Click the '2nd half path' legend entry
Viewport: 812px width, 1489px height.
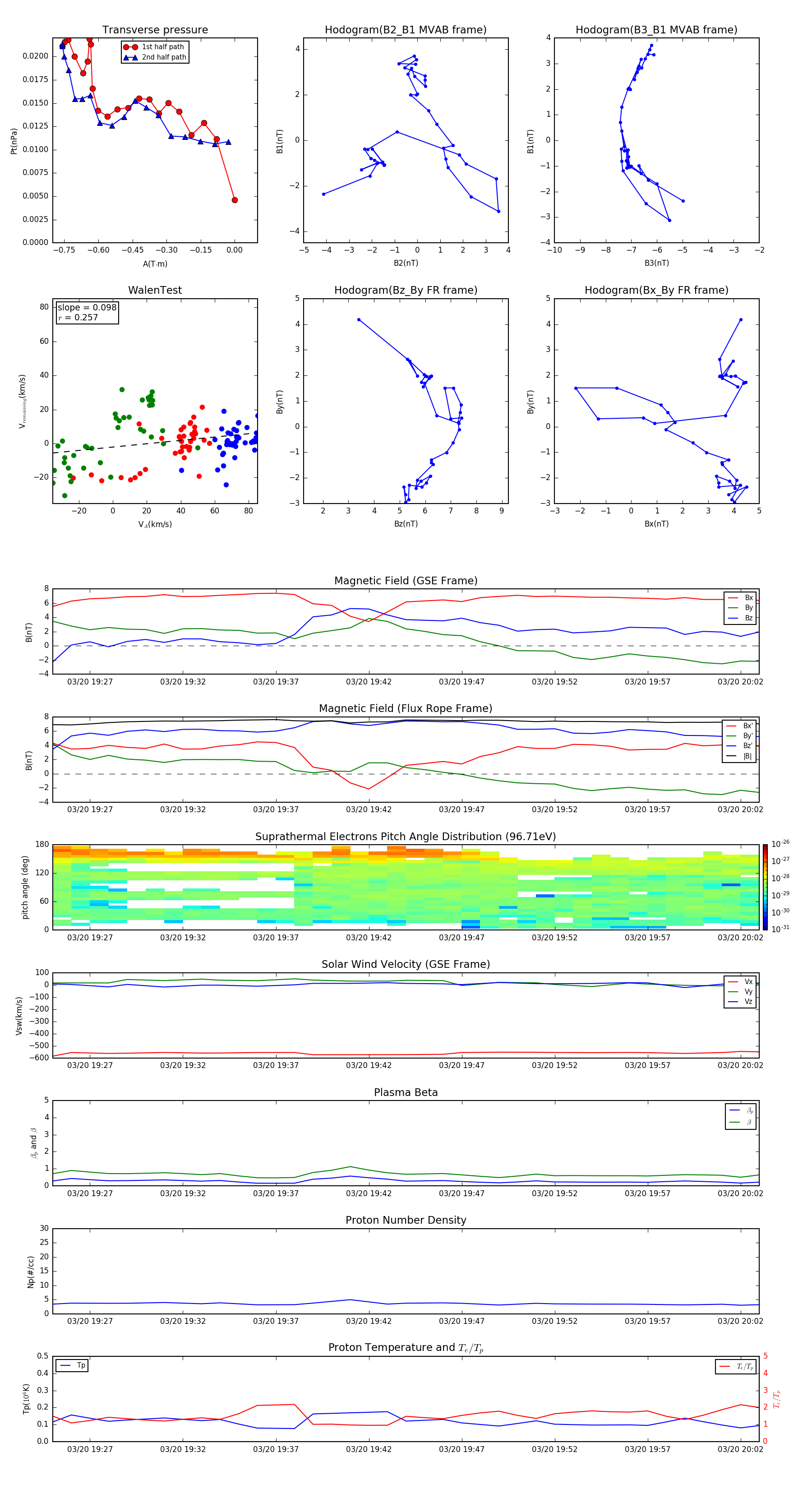154,57
